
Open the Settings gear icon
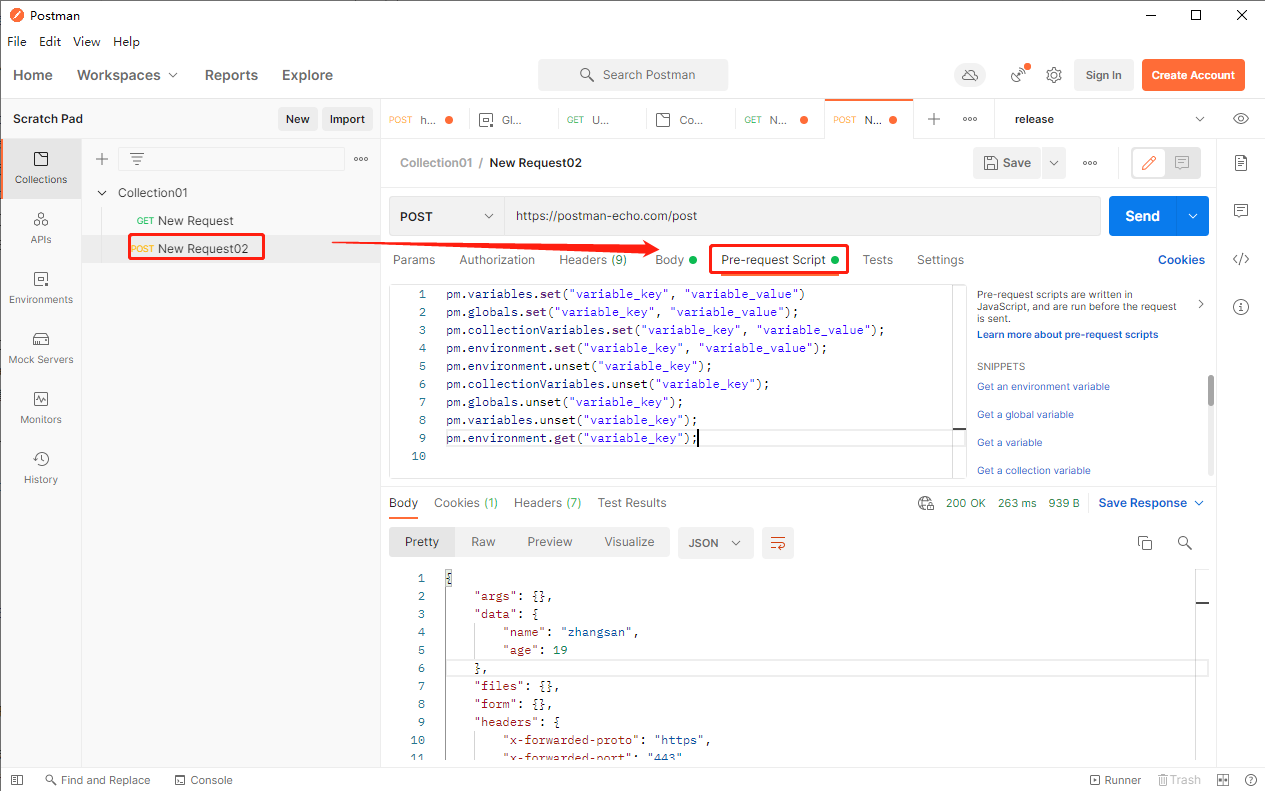coord(1053,75)
